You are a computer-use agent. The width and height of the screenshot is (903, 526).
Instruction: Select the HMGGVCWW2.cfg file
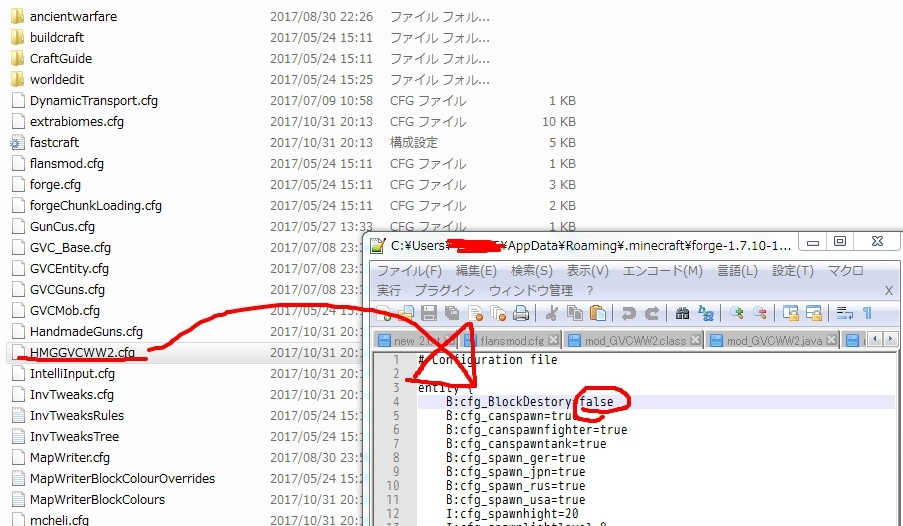82,353
